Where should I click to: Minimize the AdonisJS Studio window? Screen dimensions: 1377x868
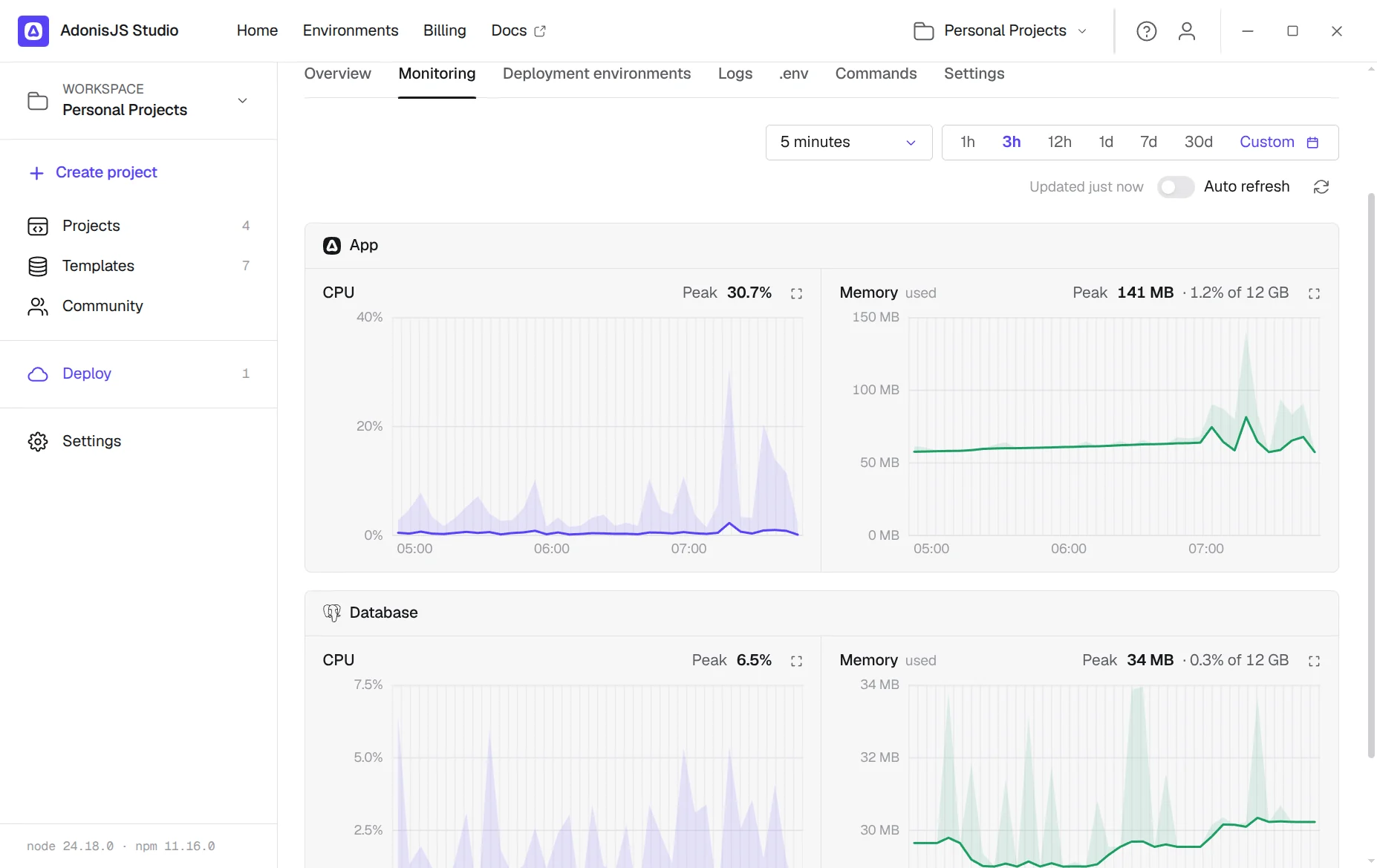[1248, 31]
